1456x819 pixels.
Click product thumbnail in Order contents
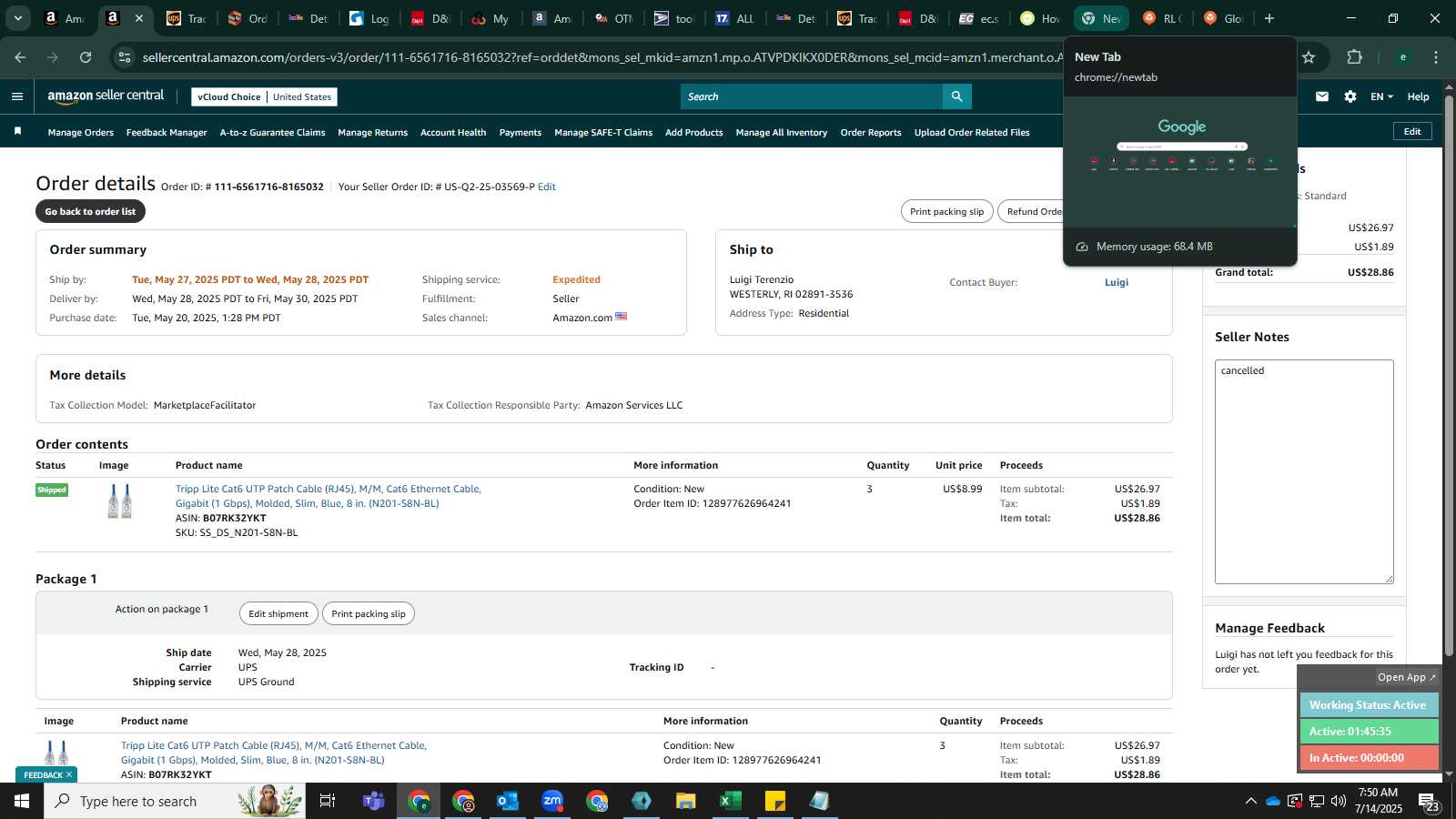point(119,501)
